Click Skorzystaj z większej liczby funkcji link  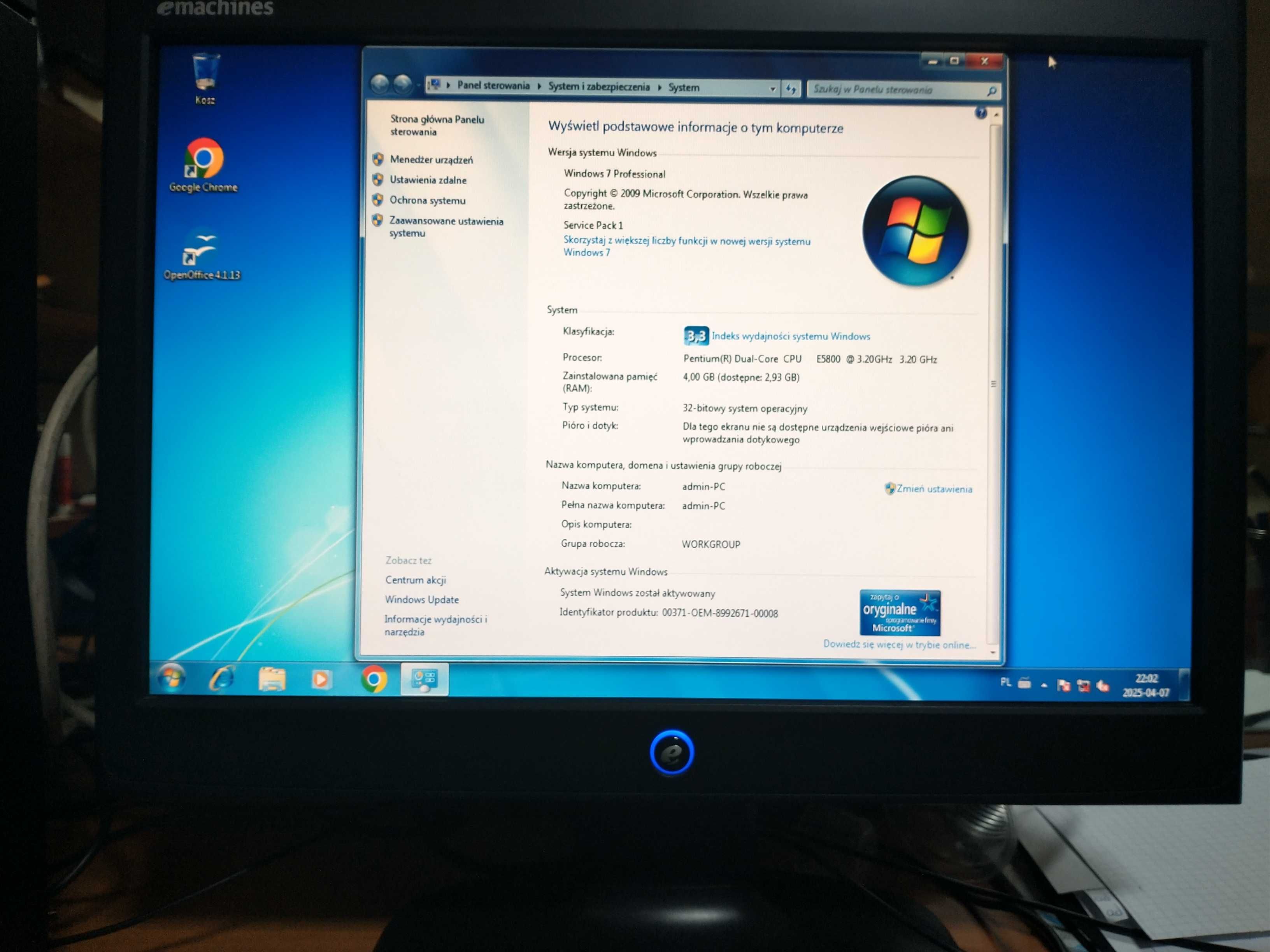(687, 246)
